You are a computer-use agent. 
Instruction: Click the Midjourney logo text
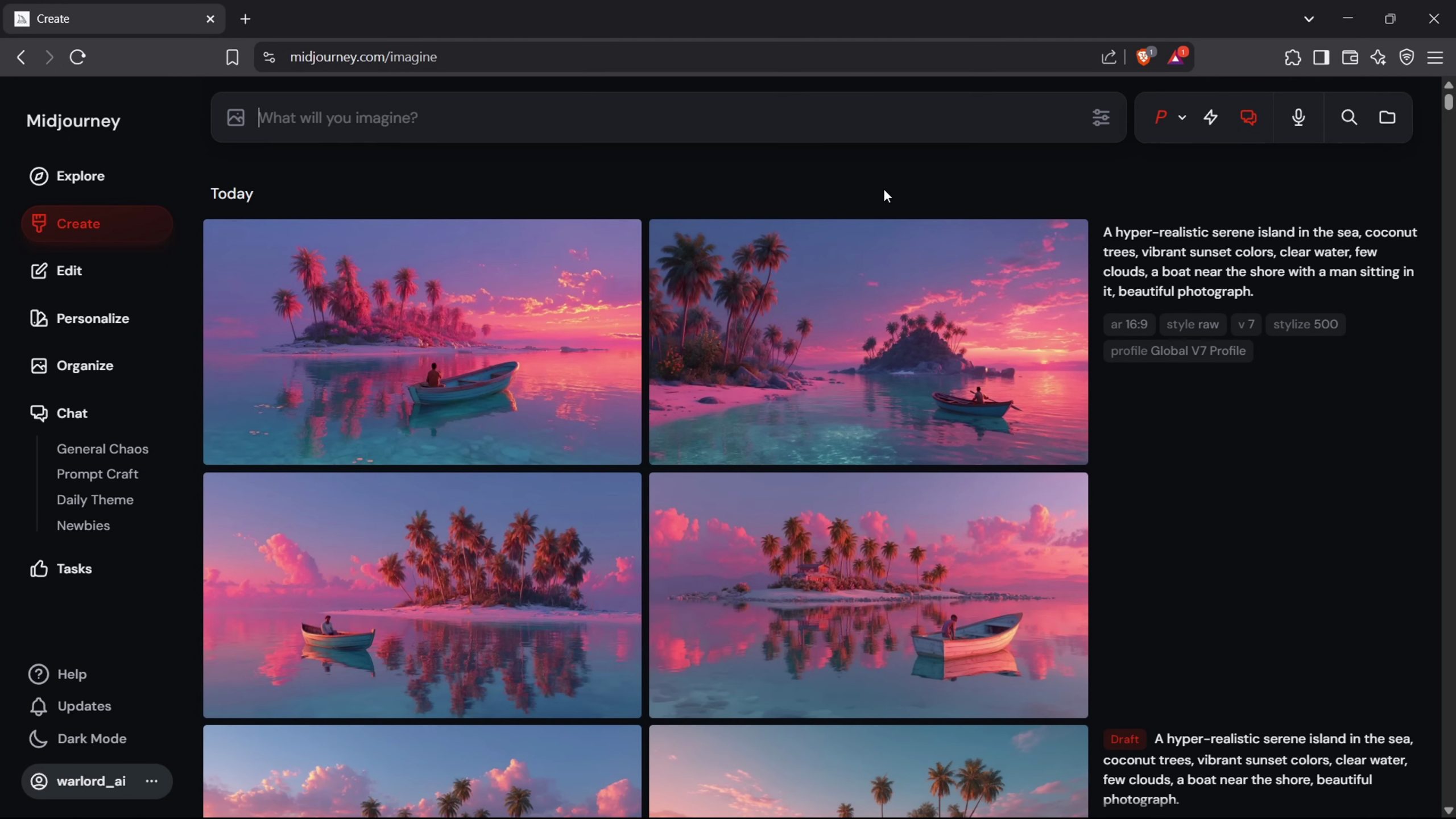73,121
